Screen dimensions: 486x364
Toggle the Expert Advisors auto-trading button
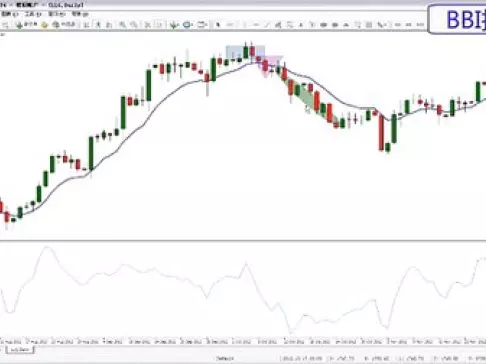[x=65, y=24]
